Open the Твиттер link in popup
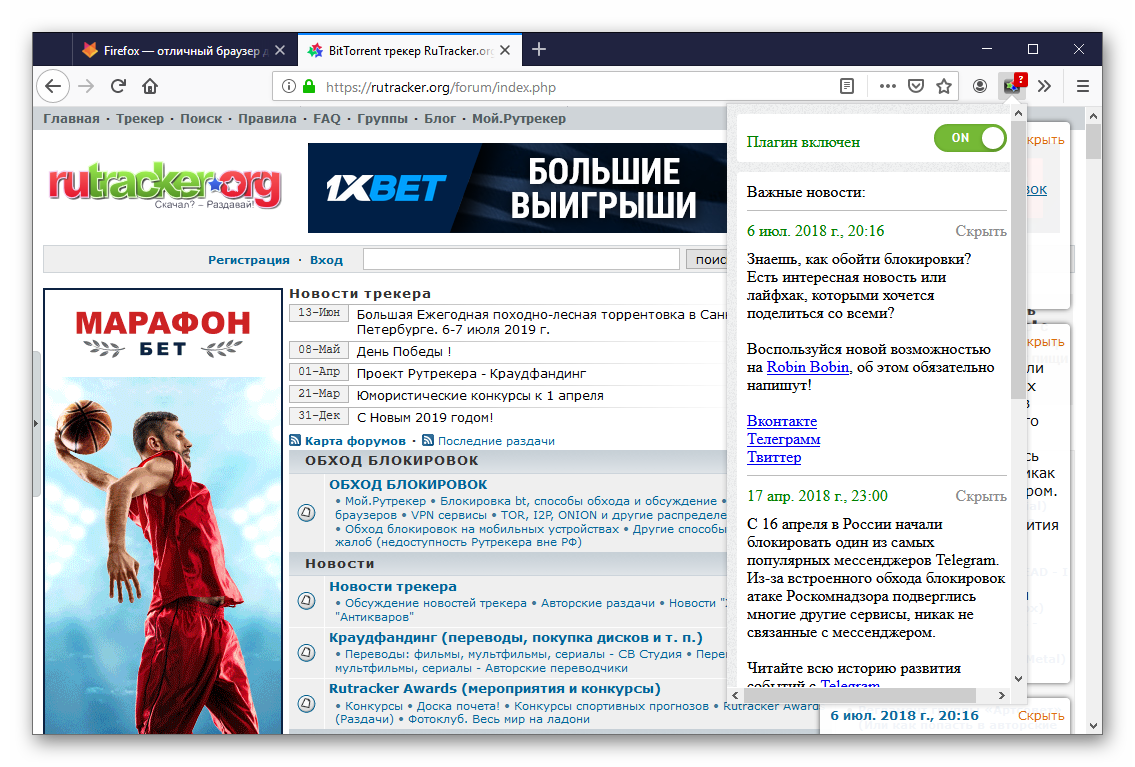1135x767 pixels. coord(774,457)
